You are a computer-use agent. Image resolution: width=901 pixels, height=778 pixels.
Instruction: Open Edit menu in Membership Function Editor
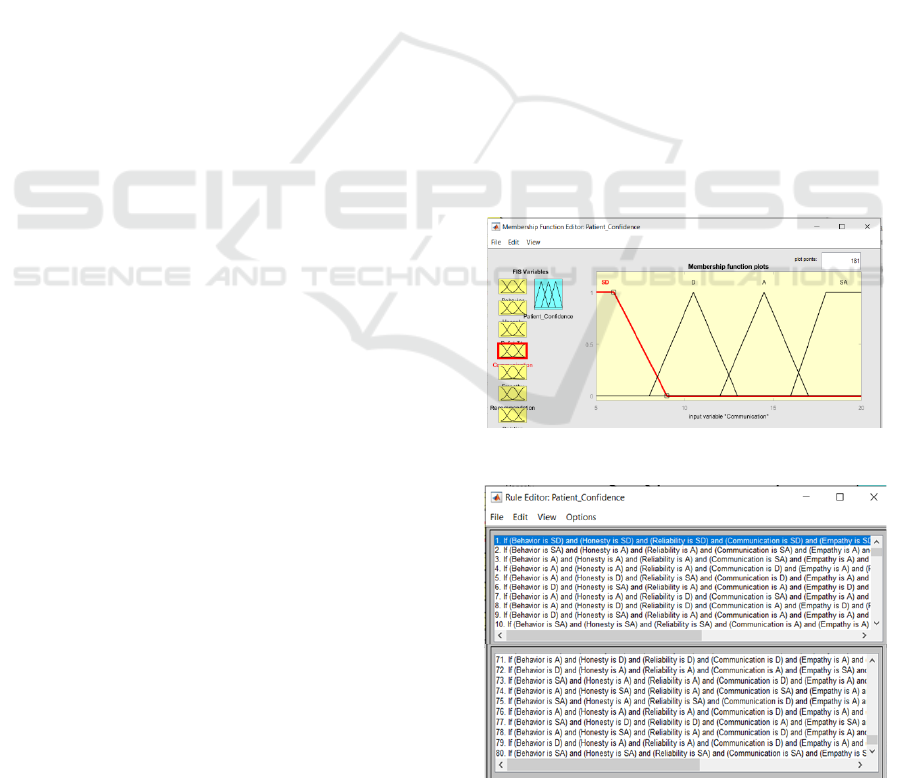(x=513, y=242)
